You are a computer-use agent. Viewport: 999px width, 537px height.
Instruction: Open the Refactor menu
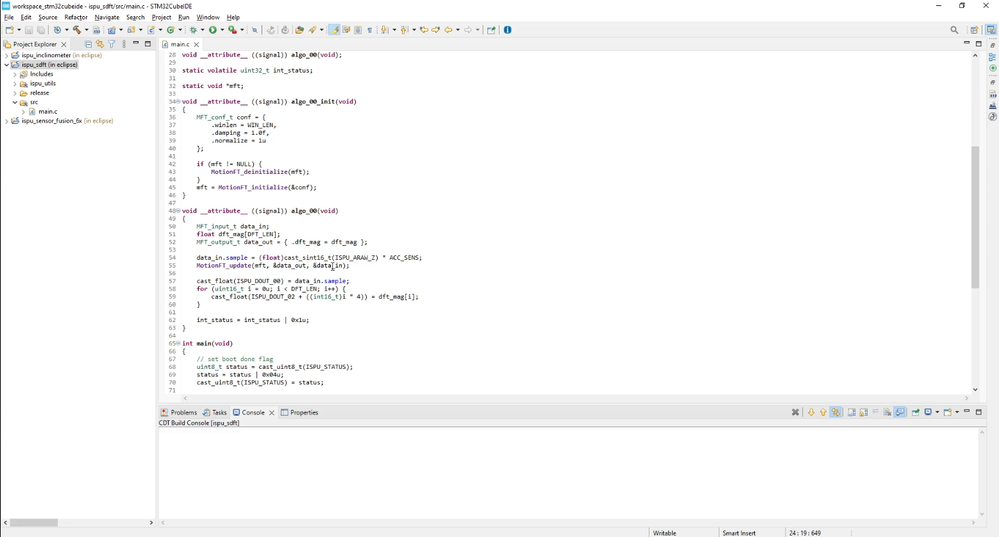tap(76, 17)
